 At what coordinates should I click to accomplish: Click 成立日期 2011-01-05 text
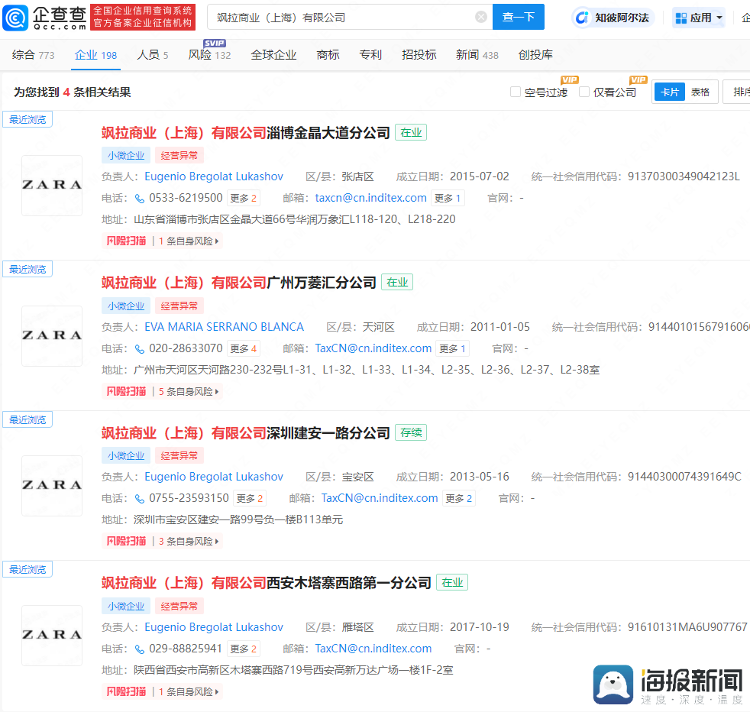pyautogui.click(x=473, y=327)
